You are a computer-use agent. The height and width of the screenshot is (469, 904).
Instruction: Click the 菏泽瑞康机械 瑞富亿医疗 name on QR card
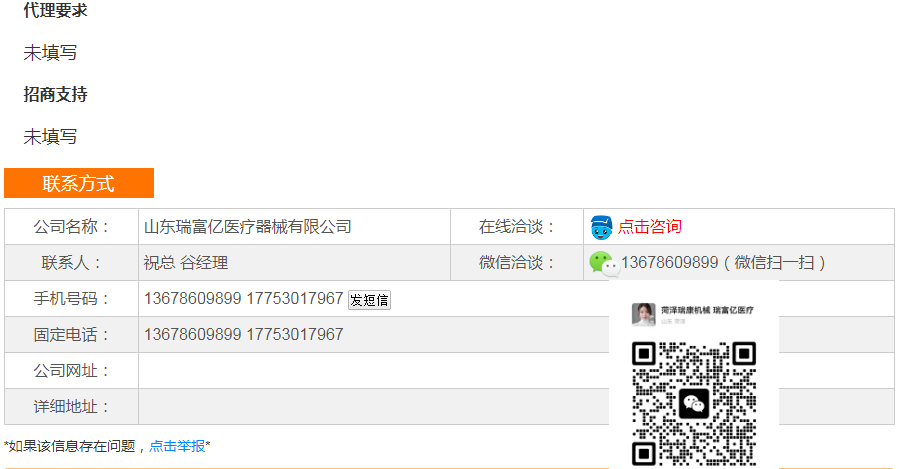[707, 310]
